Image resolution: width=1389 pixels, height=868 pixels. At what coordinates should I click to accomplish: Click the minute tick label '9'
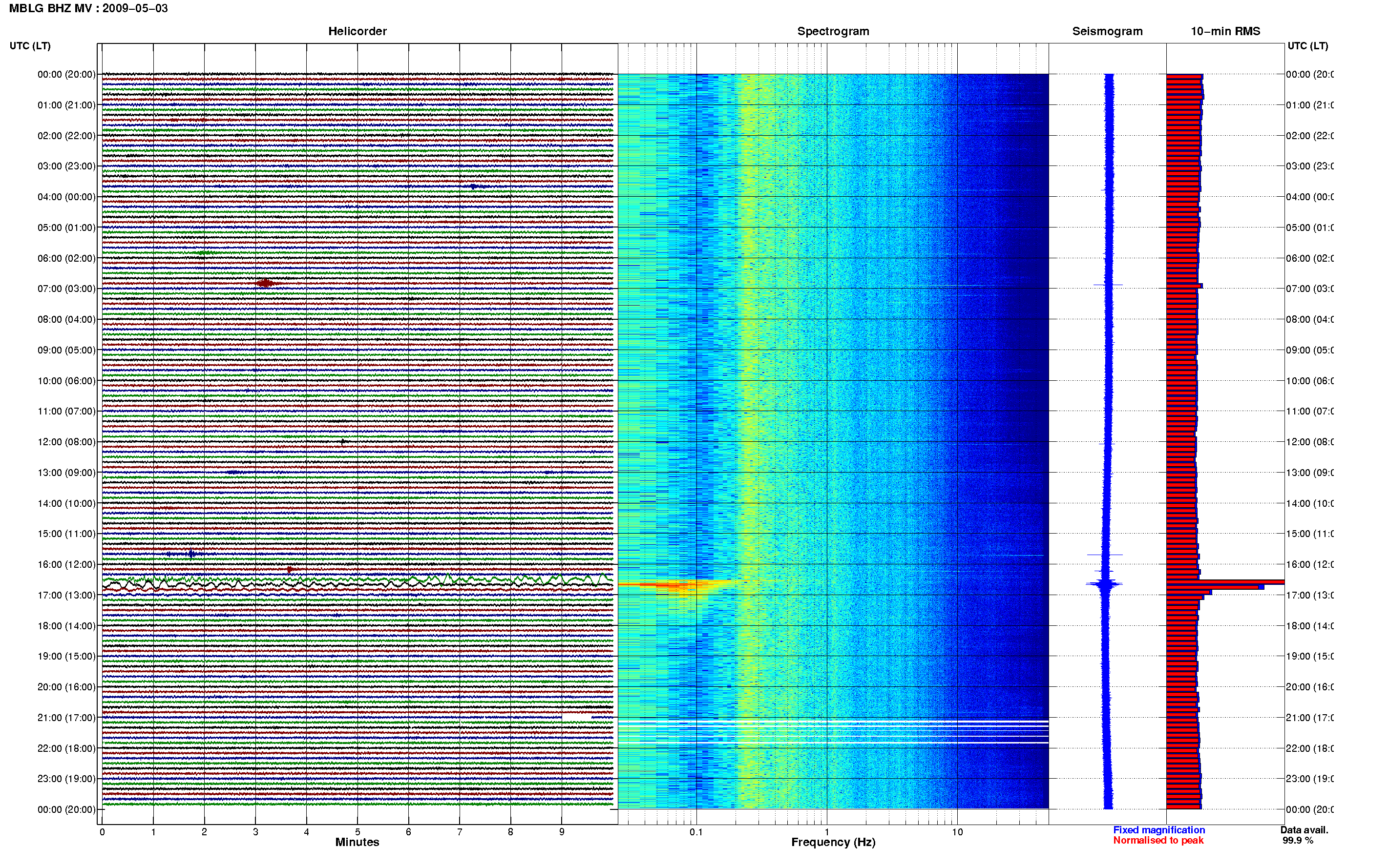click(562, 832)
